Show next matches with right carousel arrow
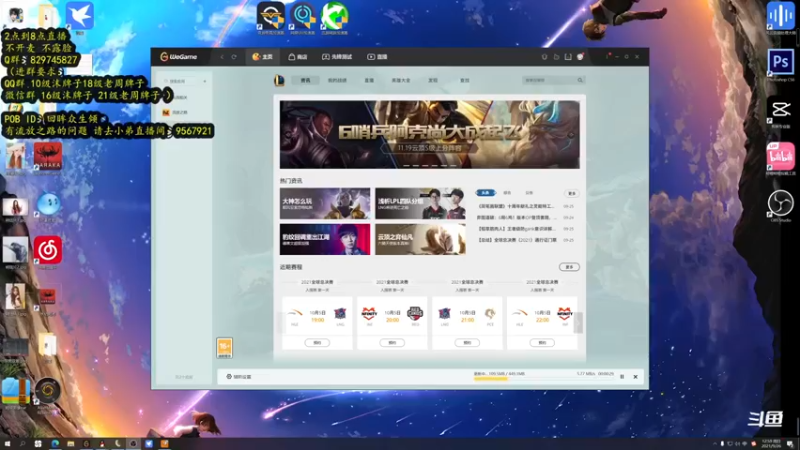Image resolution: width=800 pixels, height=450 pixels. [578, 322]
